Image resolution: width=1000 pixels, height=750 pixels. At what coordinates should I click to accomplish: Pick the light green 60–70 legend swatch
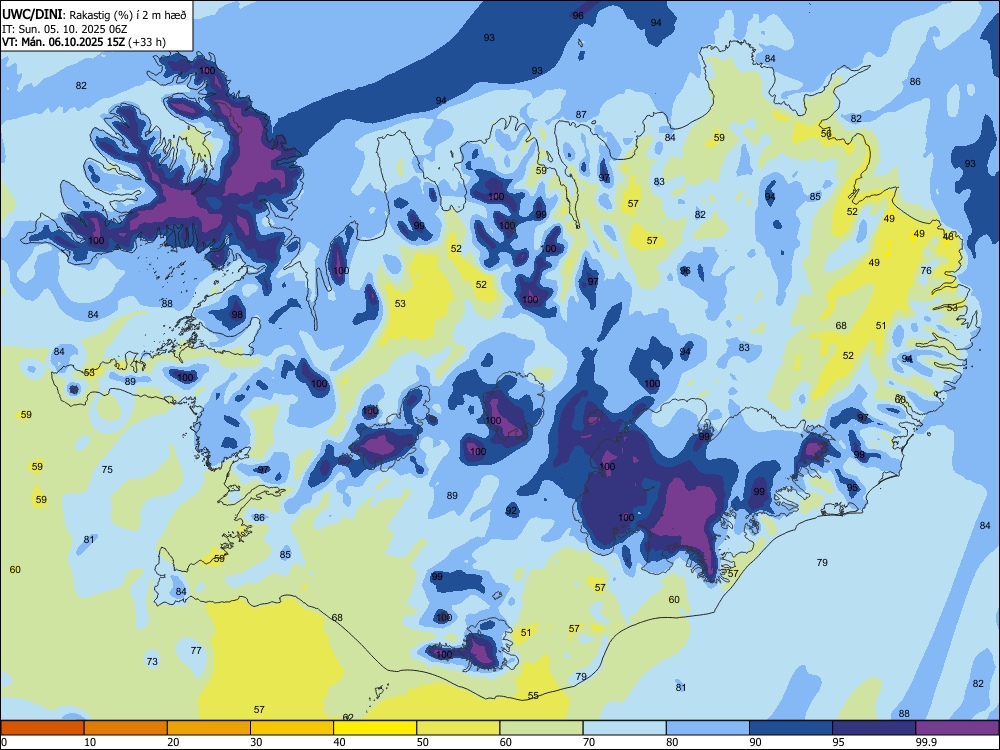(541, 728)
